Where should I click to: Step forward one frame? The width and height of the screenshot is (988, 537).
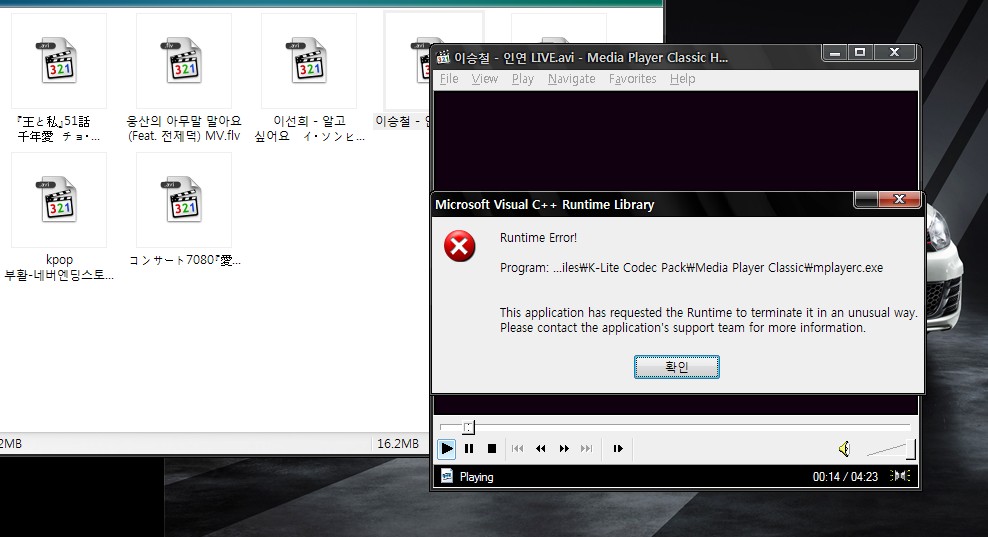[618, 449]
